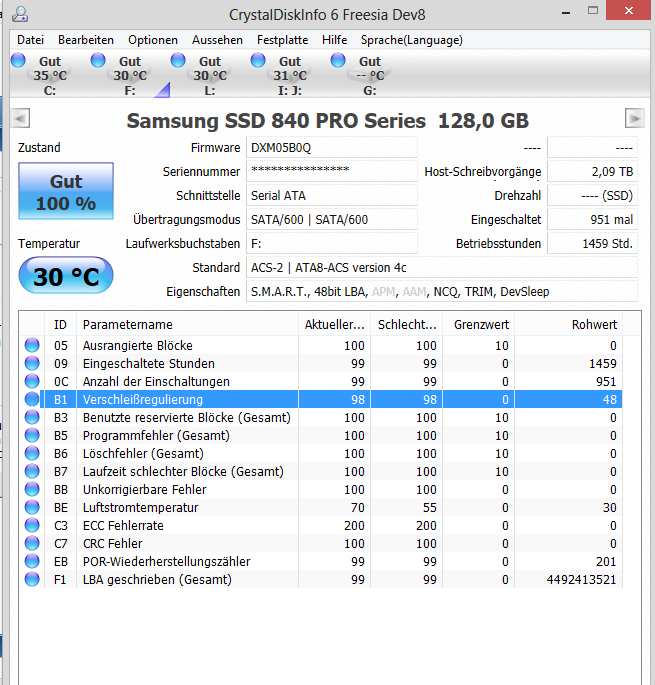Click the masked Seriennummer field

point(332,172)
